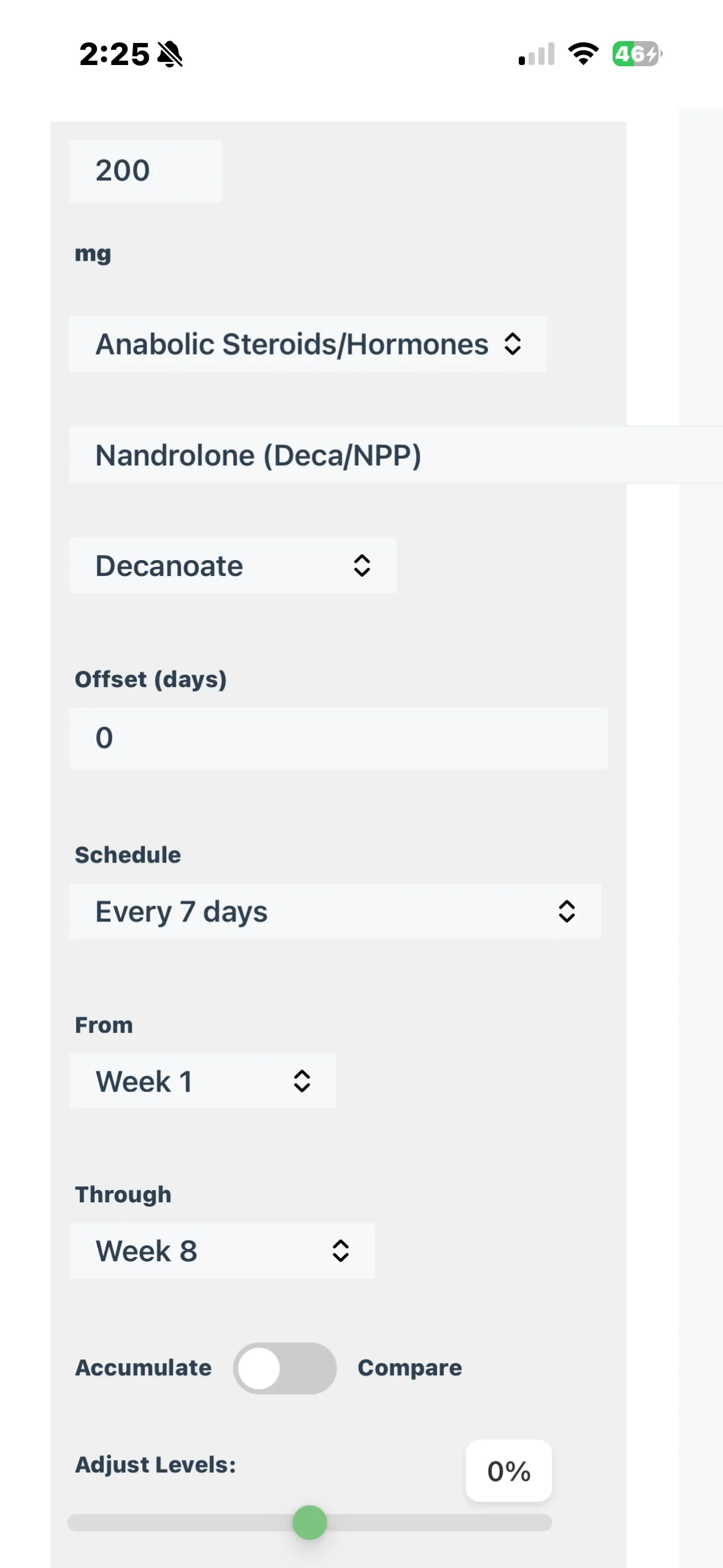The width and height of the screenshot is (723, 1568).
Task: Open the From Week 1 dropdown
Action: pyautogui.click(x=202, y=1081)
